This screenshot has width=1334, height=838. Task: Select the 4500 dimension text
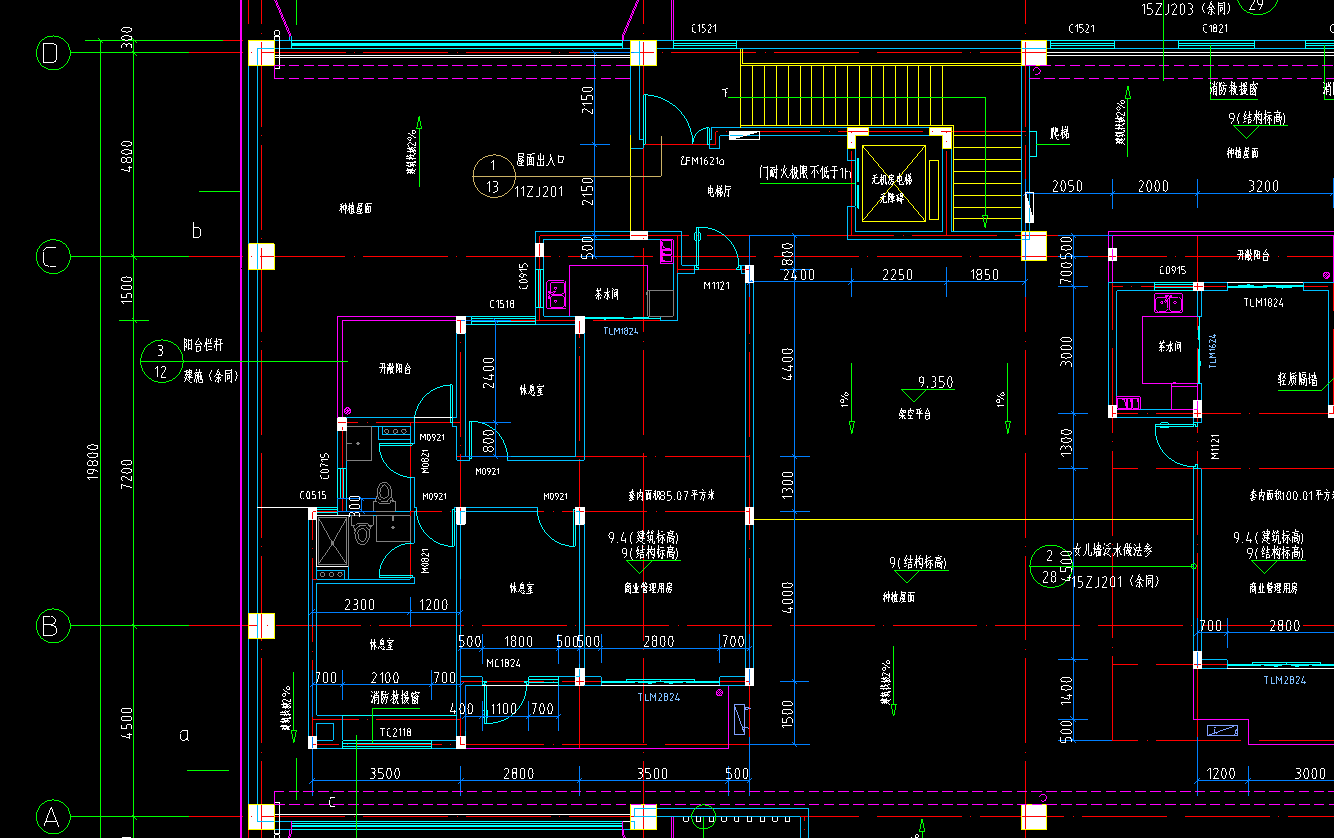point(126,723)
